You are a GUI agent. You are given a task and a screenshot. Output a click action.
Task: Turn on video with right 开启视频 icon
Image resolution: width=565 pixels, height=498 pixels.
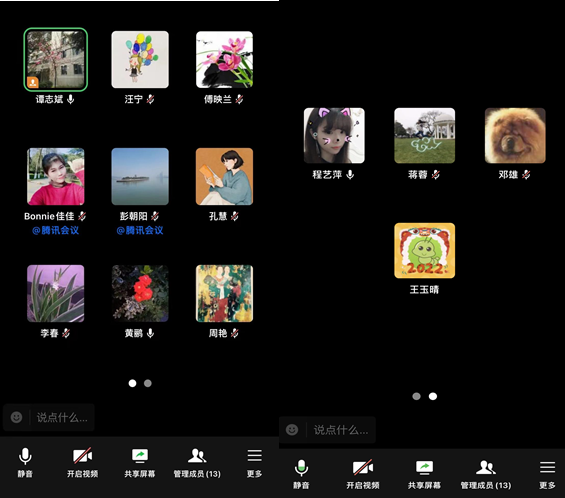pos(363,468)
